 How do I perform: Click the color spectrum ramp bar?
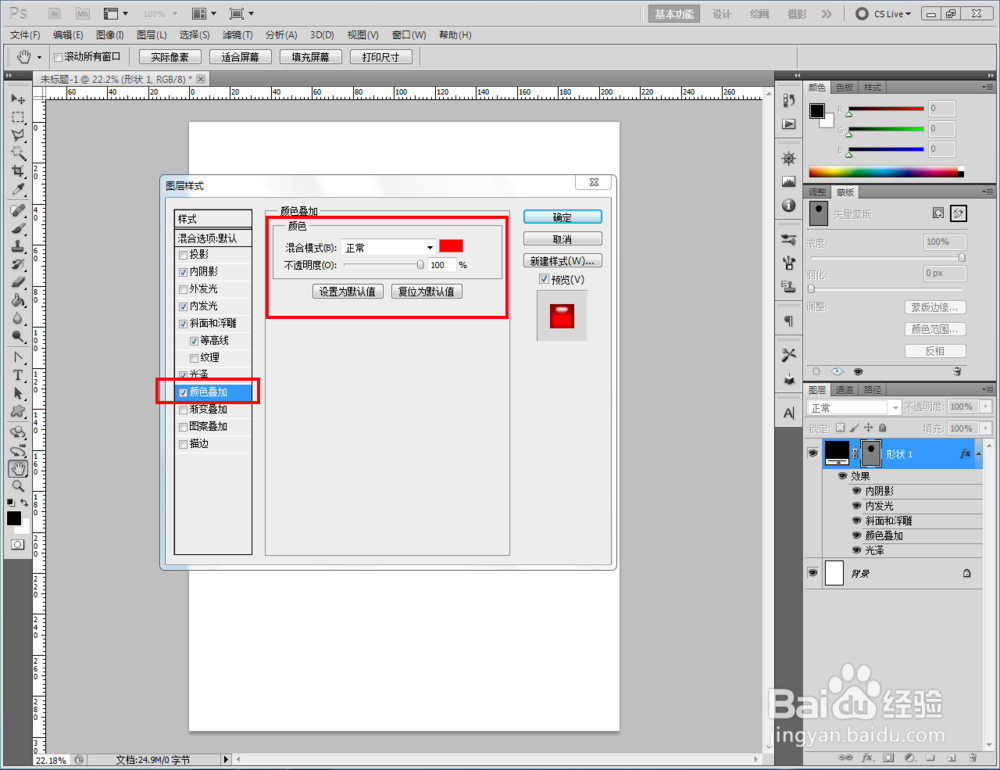click(x=886, y=172)
